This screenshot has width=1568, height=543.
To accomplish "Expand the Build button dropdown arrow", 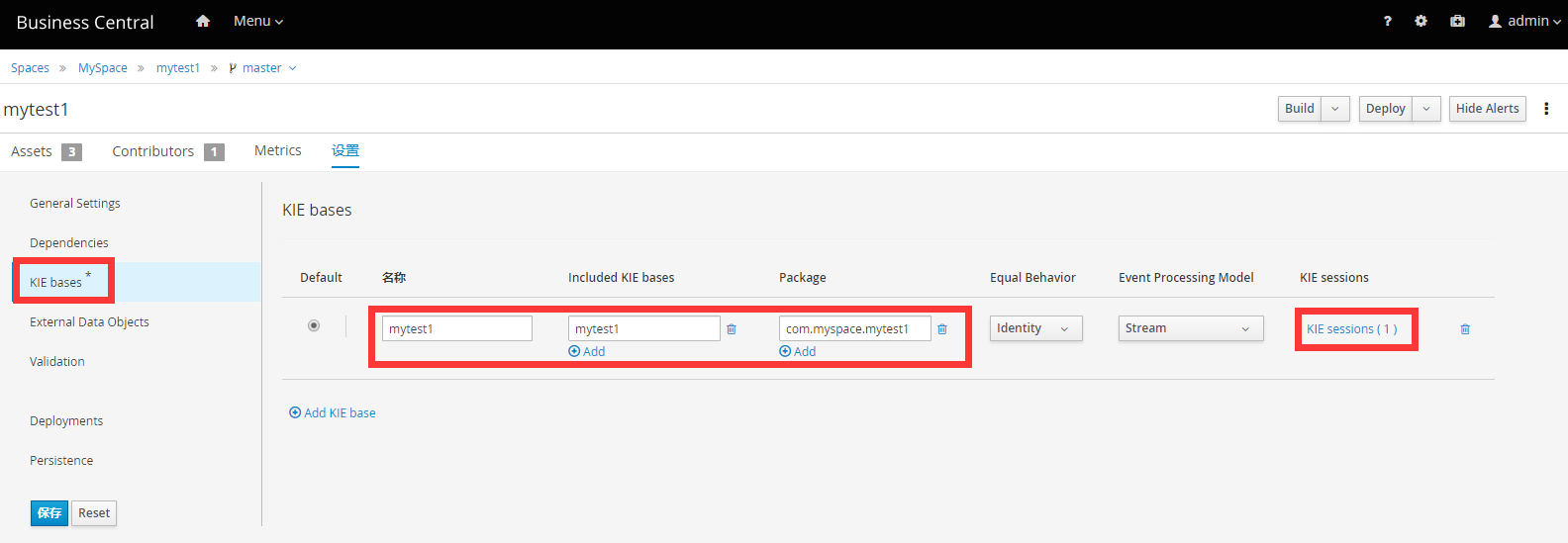I will pyautogui.click(x=1335, y=109).
